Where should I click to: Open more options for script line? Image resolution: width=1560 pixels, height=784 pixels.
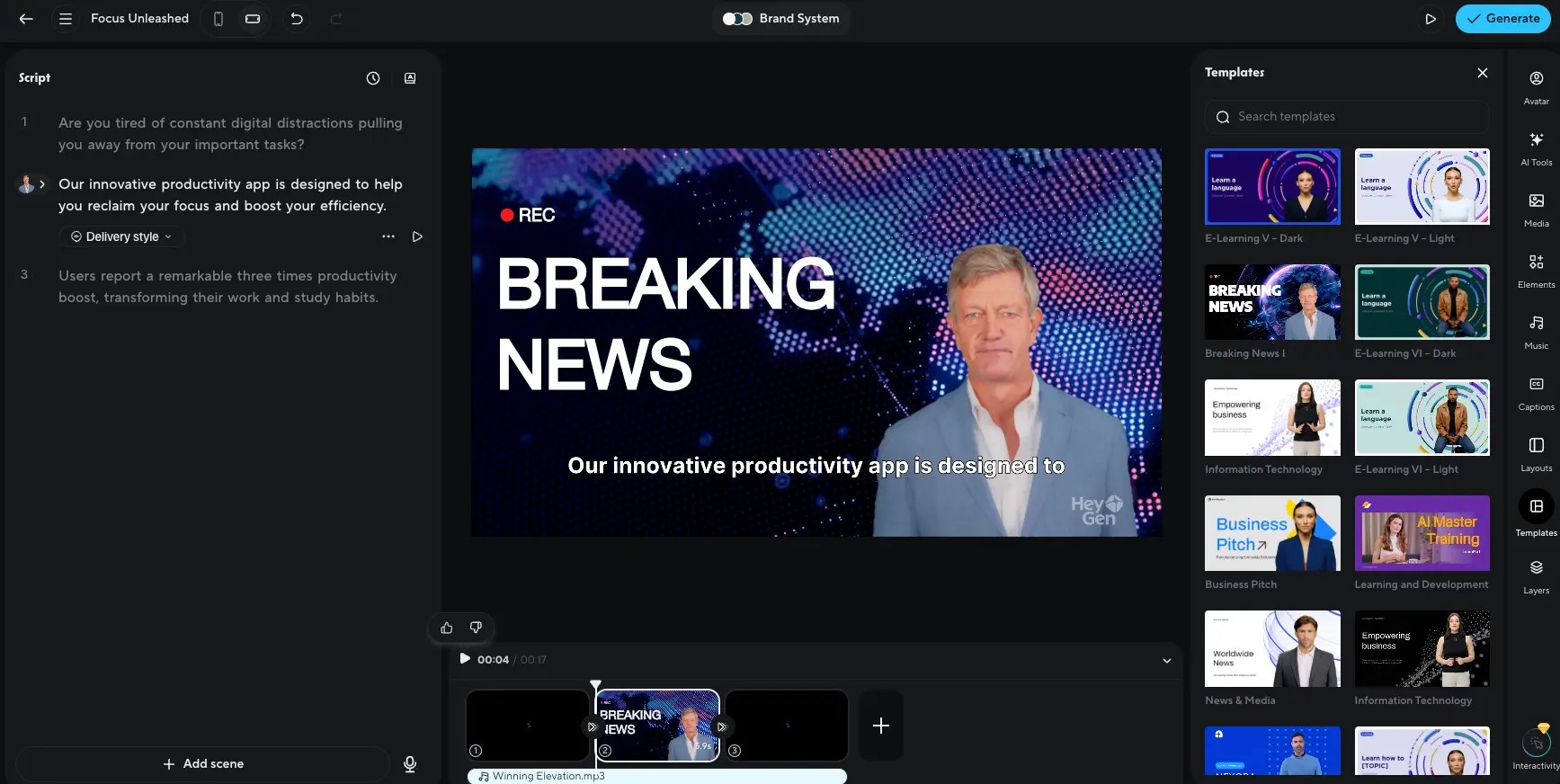pyautogui.click(x=388, y=236)
